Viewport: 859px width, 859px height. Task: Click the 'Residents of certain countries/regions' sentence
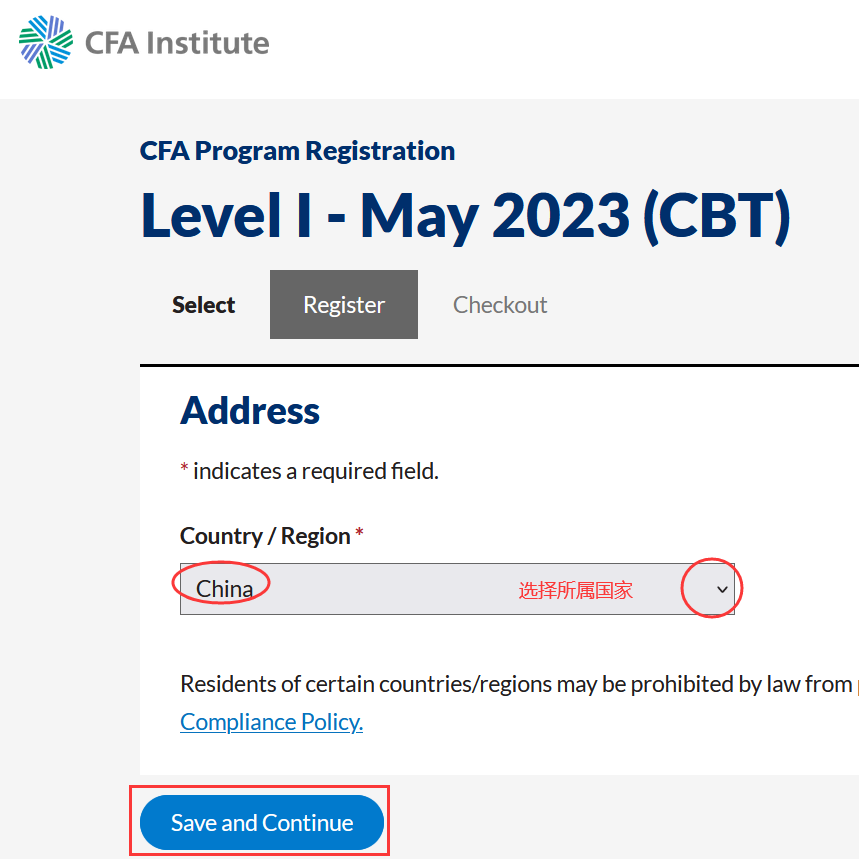click(519, 684)
